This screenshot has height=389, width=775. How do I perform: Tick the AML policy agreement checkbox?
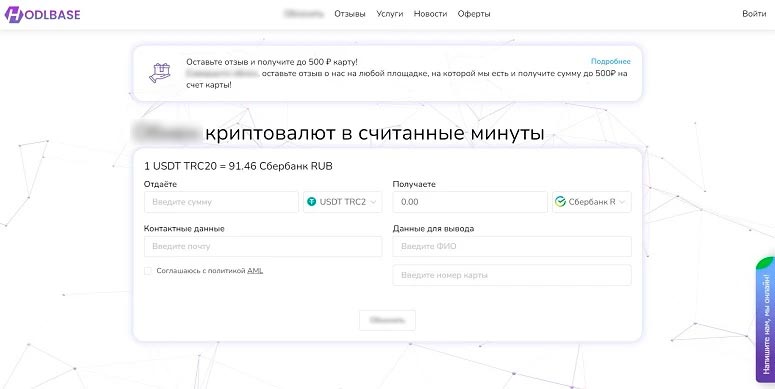pyautogui.click(x=148, y=271)
